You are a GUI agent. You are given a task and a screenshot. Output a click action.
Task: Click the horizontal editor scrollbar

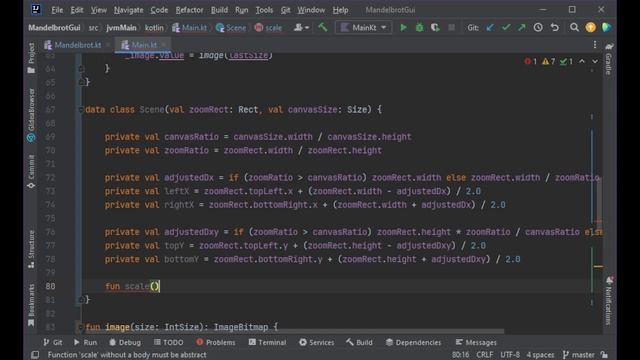coord(293,331)
